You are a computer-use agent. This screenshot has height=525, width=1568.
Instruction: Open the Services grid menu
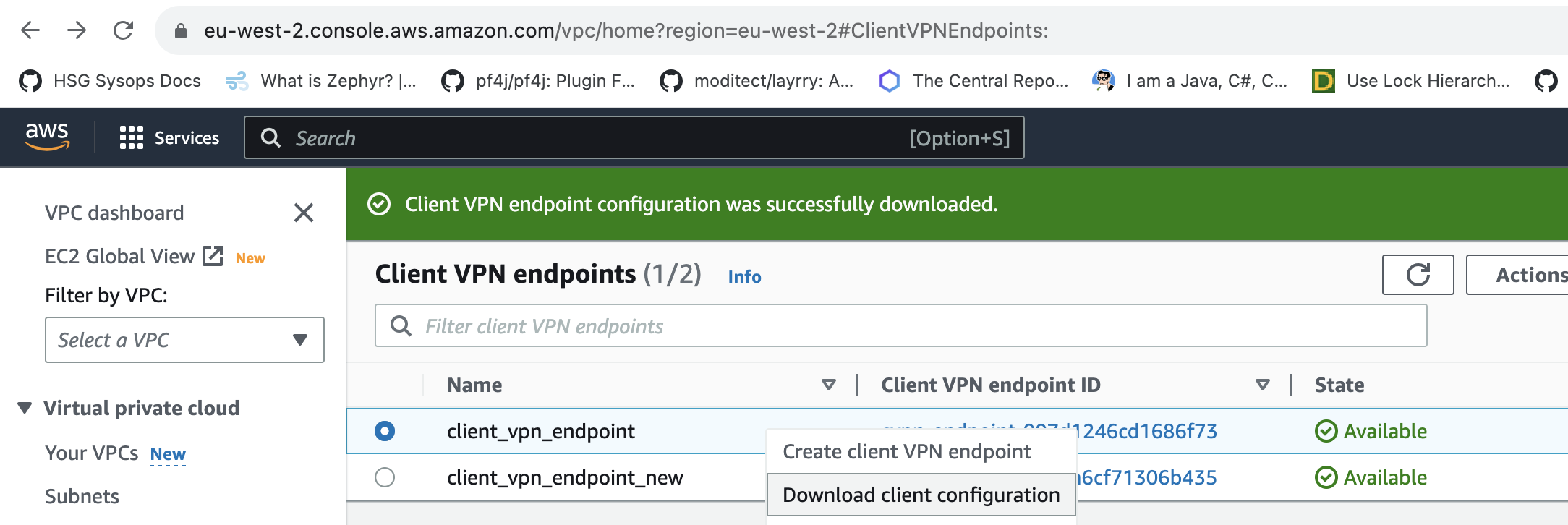(x=169, y=137)
